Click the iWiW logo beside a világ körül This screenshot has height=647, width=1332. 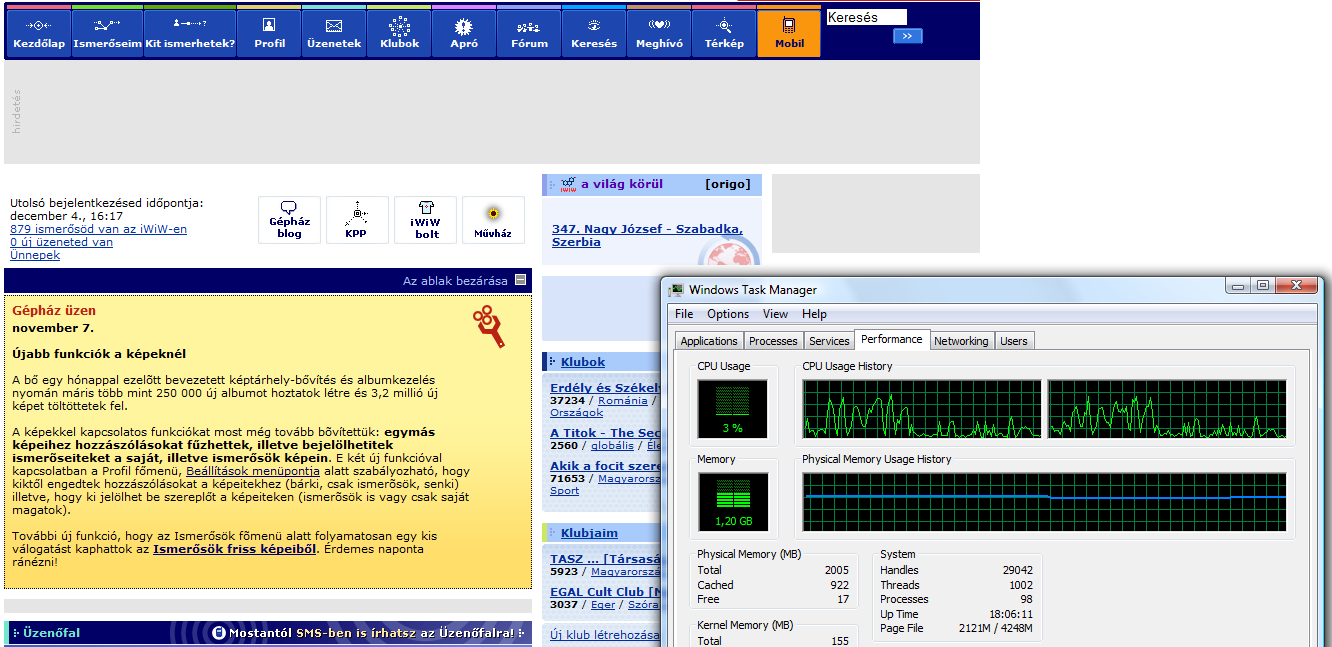(568, 184)
